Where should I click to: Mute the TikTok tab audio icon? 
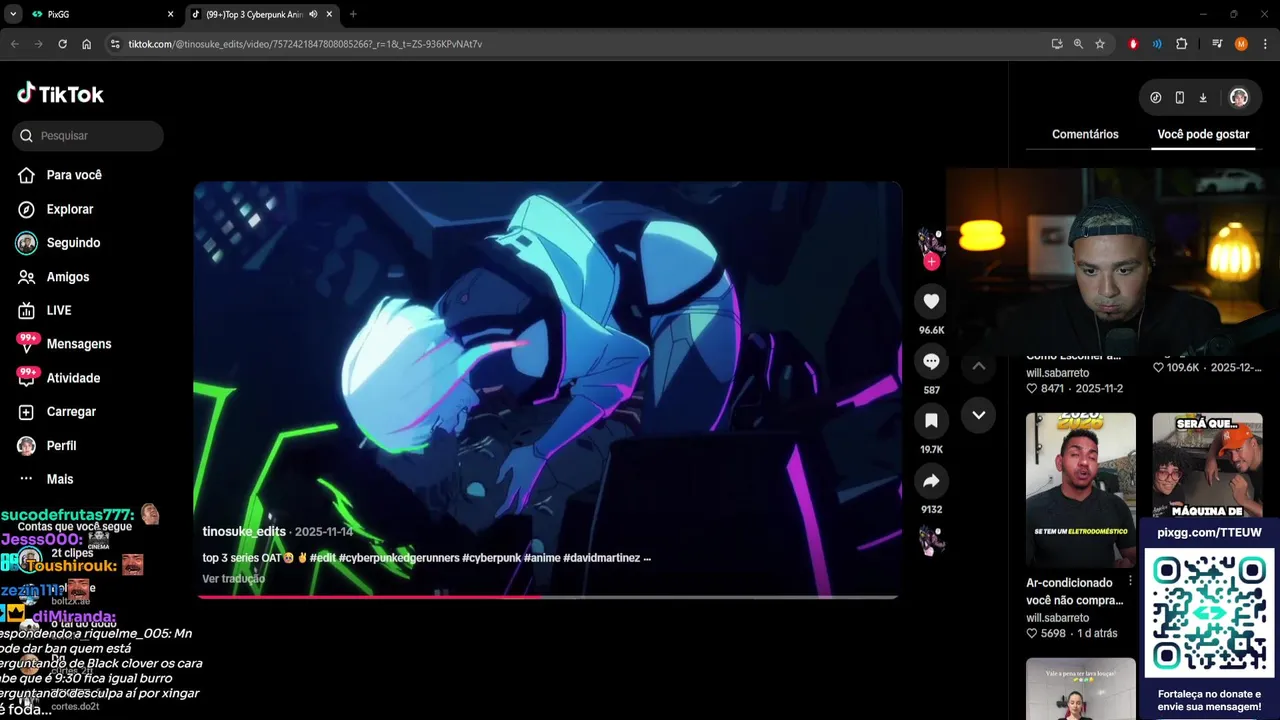tap(313, 14)
